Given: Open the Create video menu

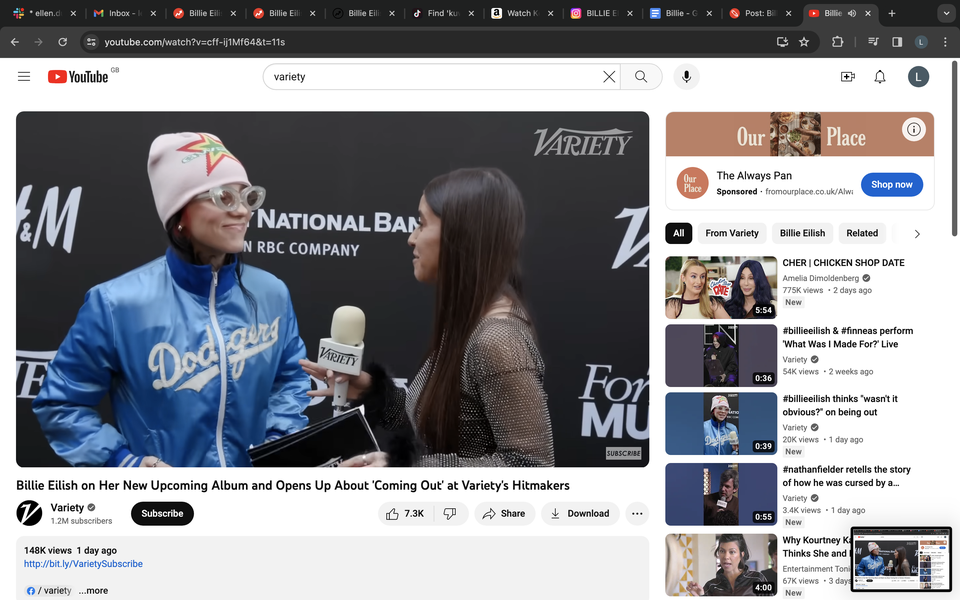Looking at the screenshot, I should coord(847,77).
